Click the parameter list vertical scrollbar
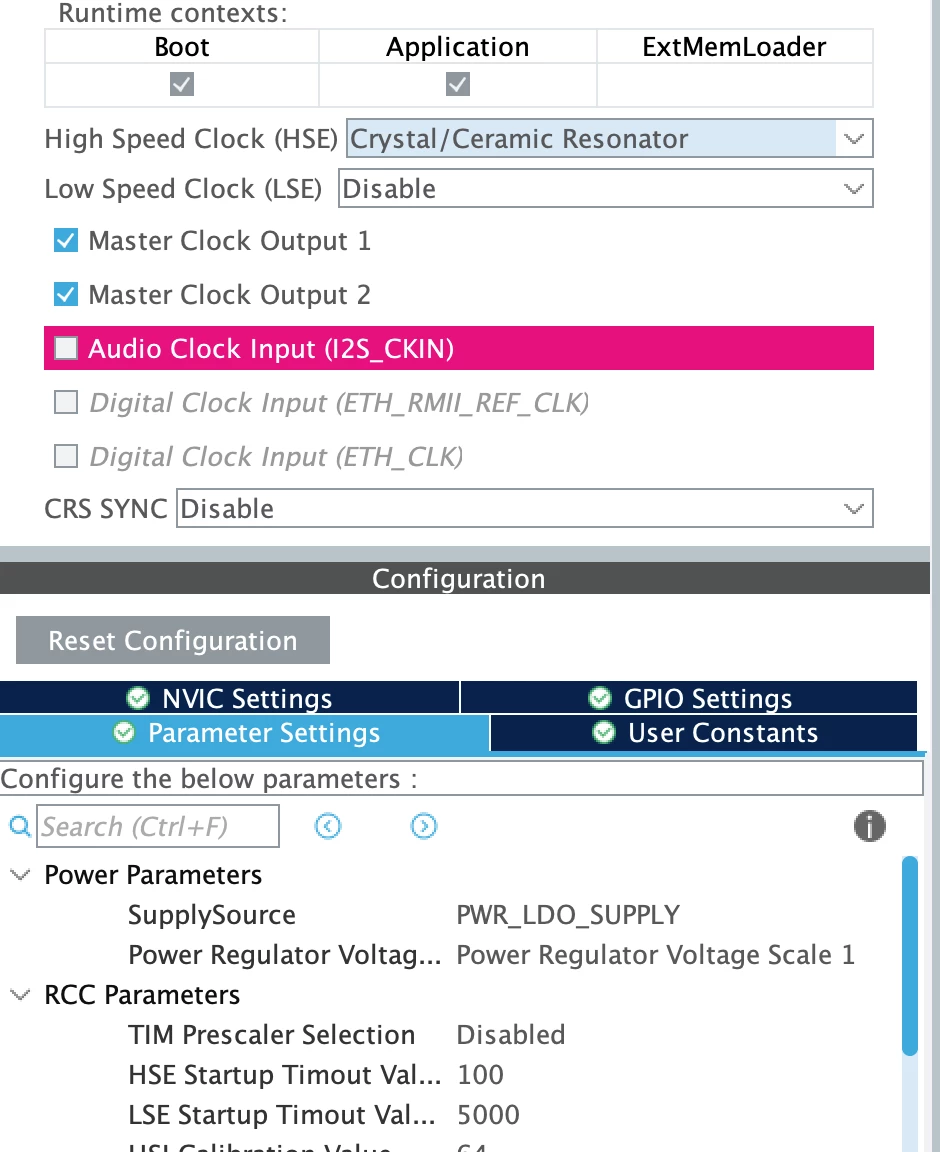The image size is (940, 1152). click(x=910, y=955)
